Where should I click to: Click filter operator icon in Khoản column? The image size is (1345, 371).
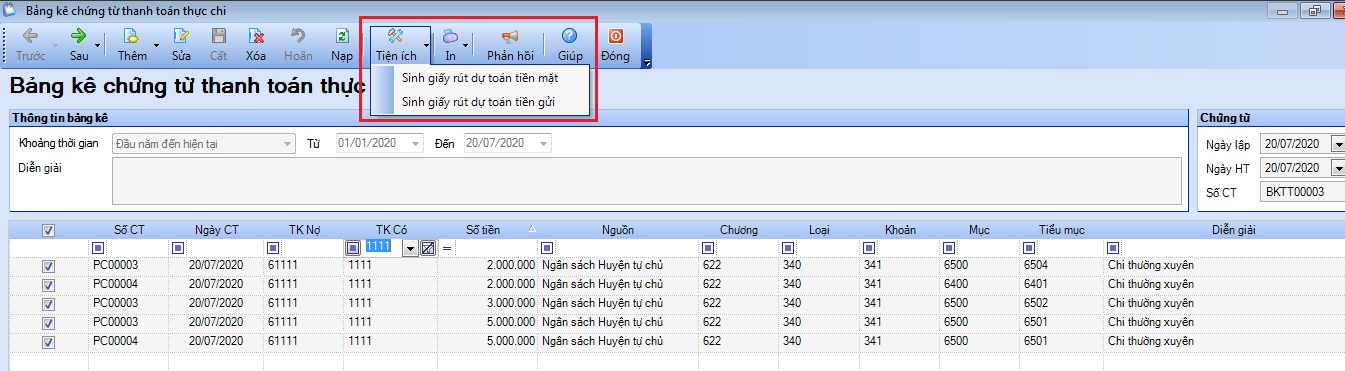coord(868,248)
